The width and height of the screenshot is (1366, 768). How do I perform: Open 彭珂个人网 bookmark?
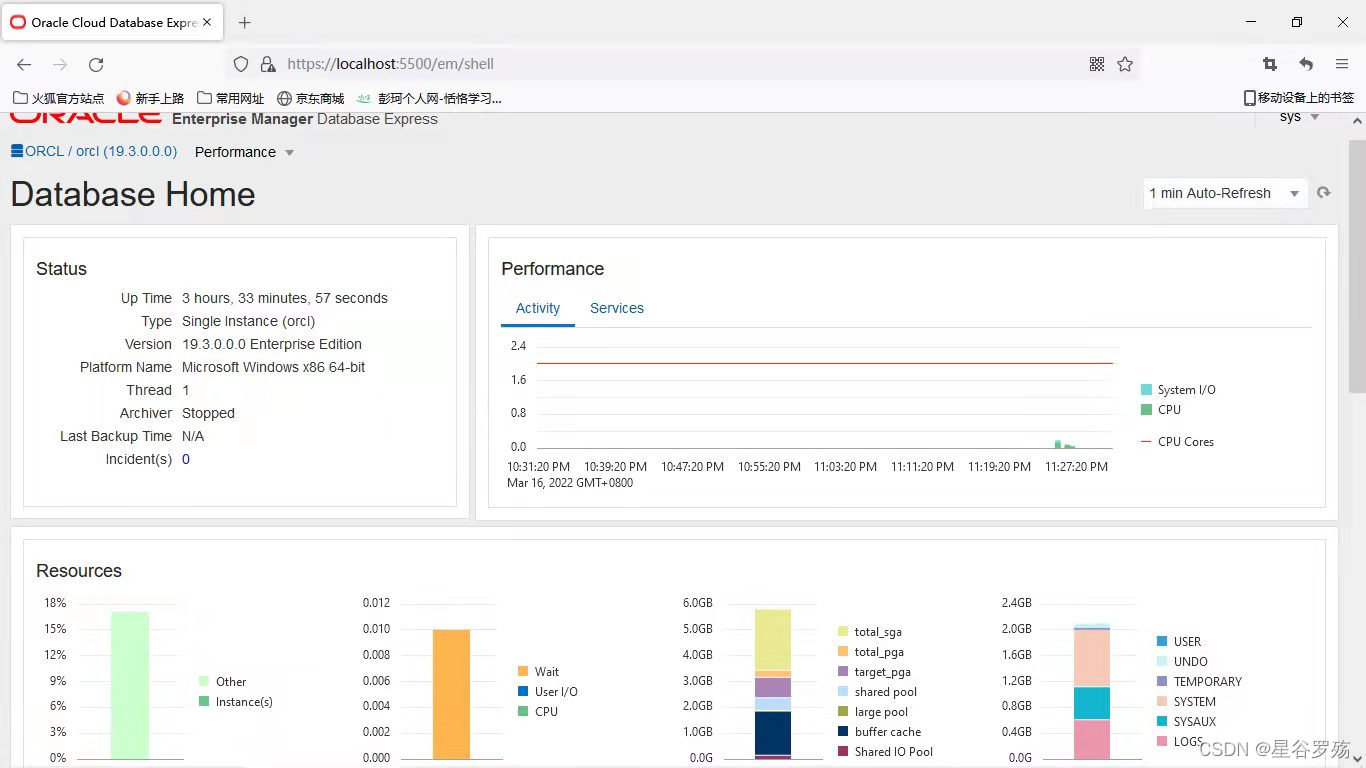coord(429,98)
